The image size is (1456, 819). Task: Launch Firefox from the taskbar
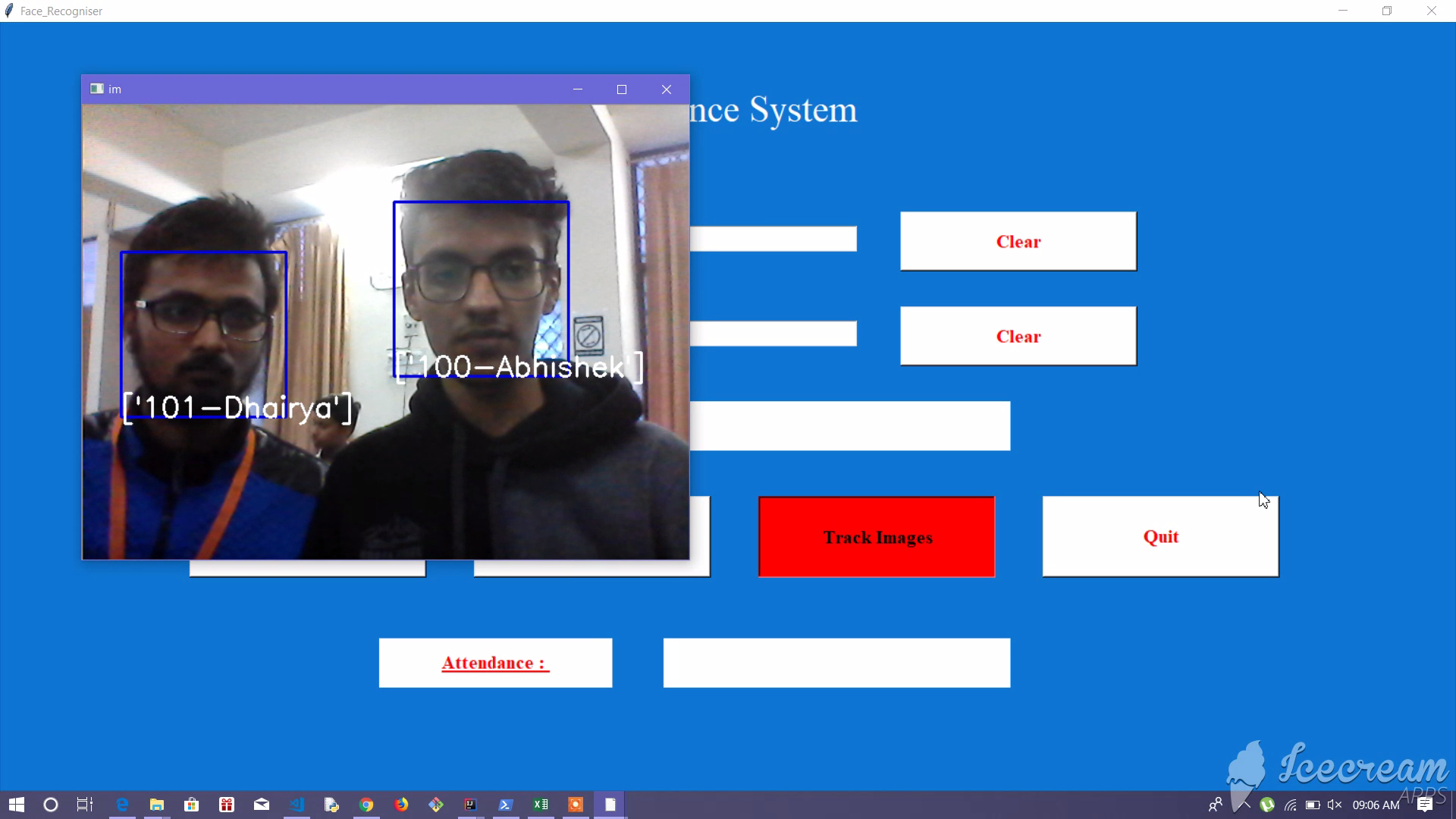click(401, 805)
